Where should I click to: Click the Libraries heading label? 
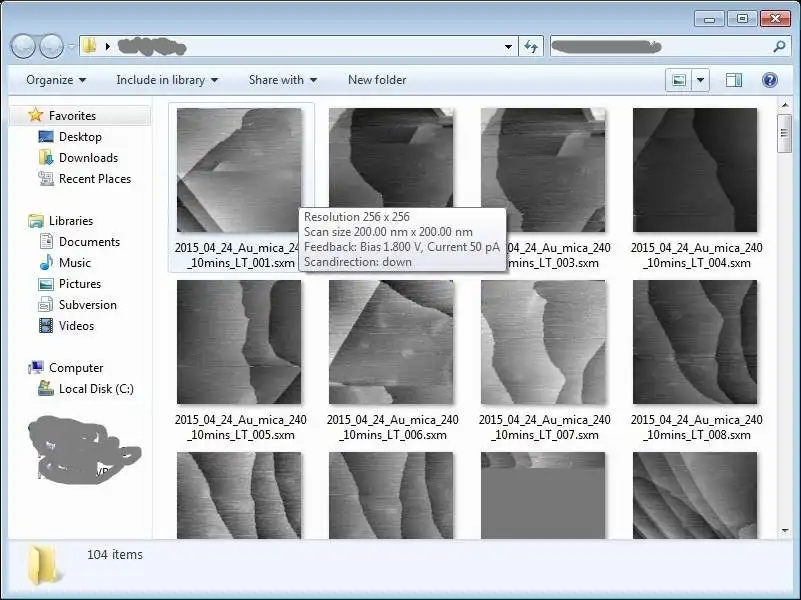71,221
